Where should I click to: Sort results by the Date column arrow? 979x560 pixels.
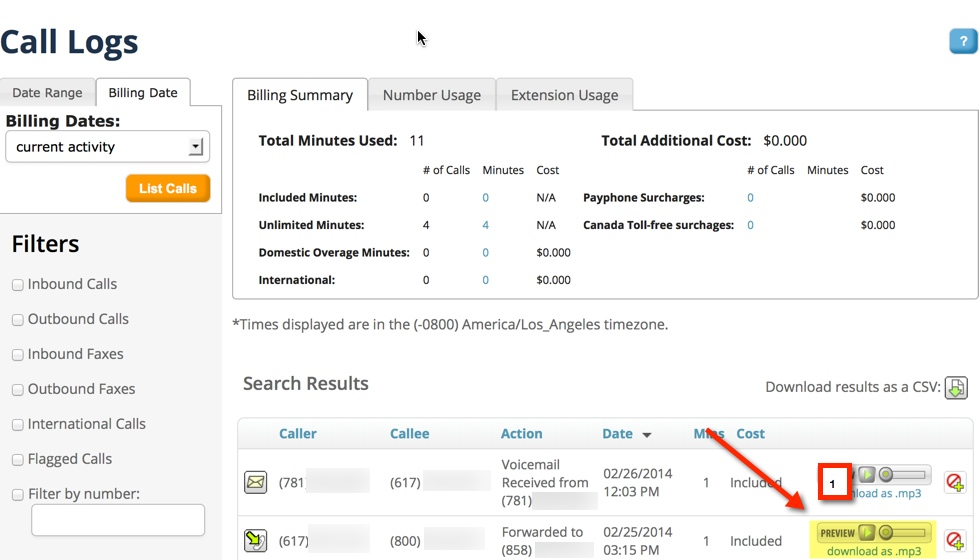[x=647, y=435]
